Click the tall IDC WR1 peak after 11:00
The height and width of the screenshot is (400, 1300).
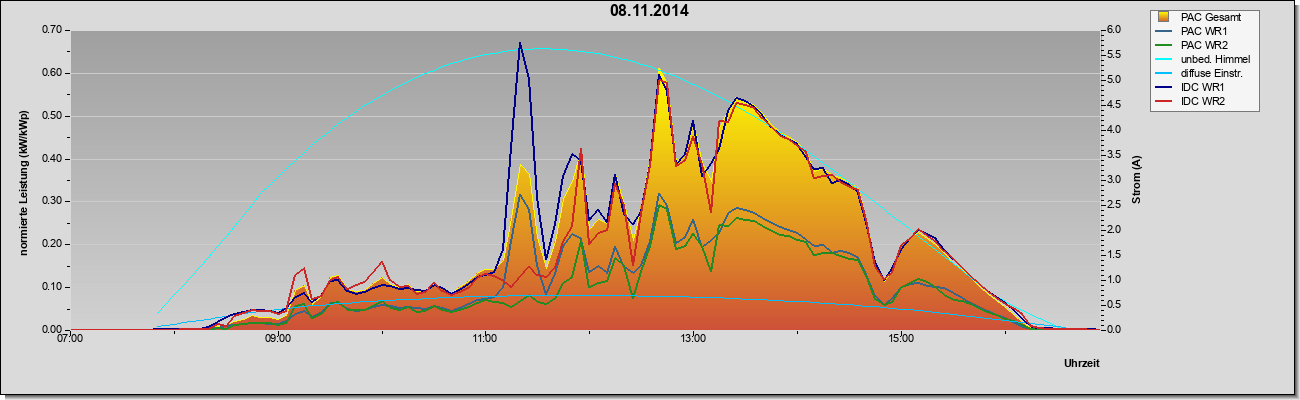point(520,45)
